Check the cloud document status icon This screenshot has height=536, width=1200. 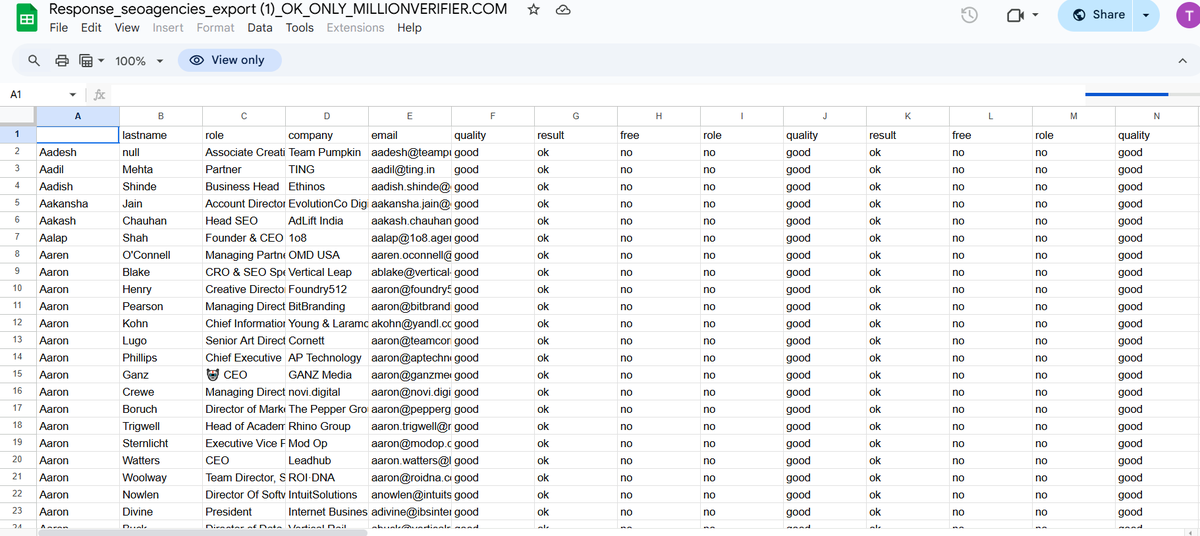(x=563, y=9)
